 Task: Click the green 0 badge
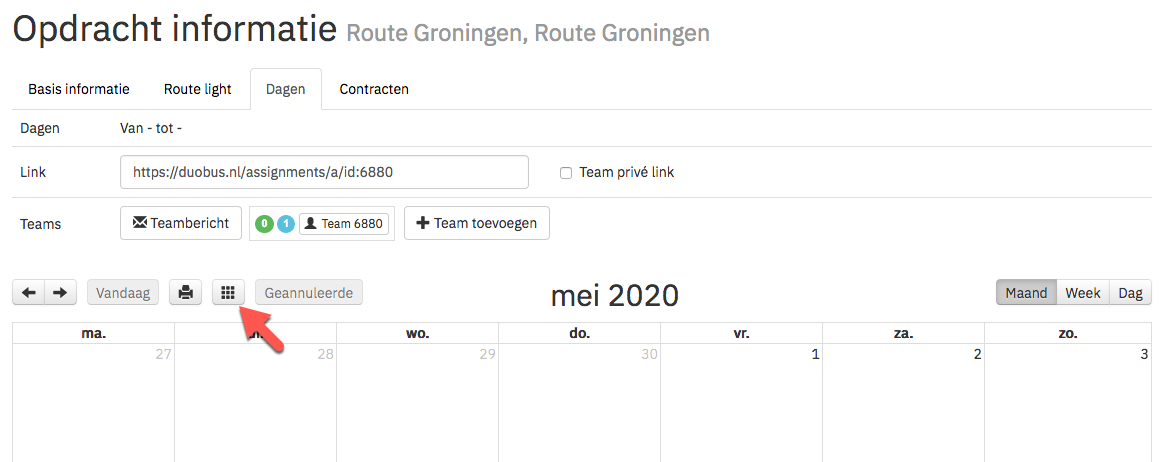[x=264, y=224]
